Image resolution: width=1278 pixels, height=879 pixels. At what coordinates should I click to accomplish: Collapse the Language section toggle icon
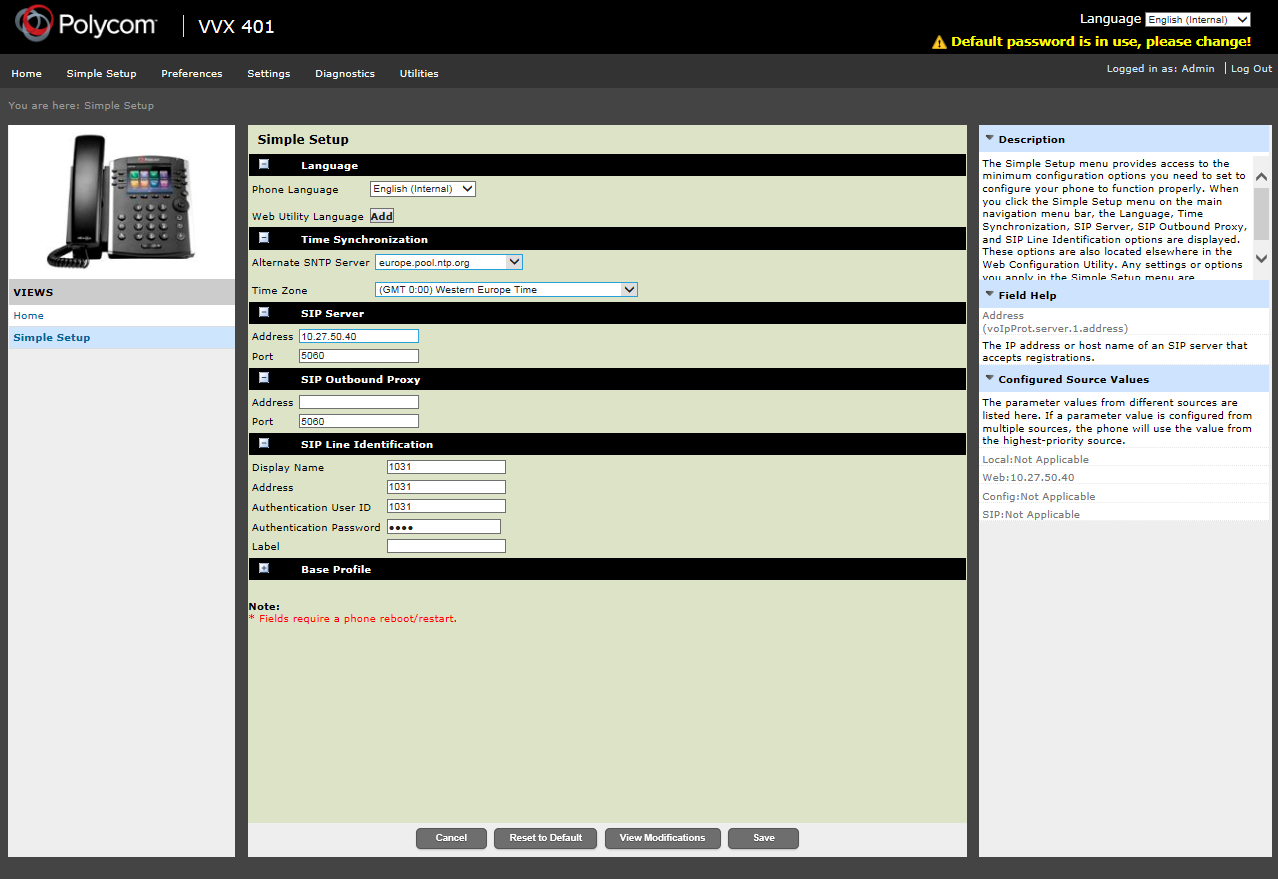point(264,164)
